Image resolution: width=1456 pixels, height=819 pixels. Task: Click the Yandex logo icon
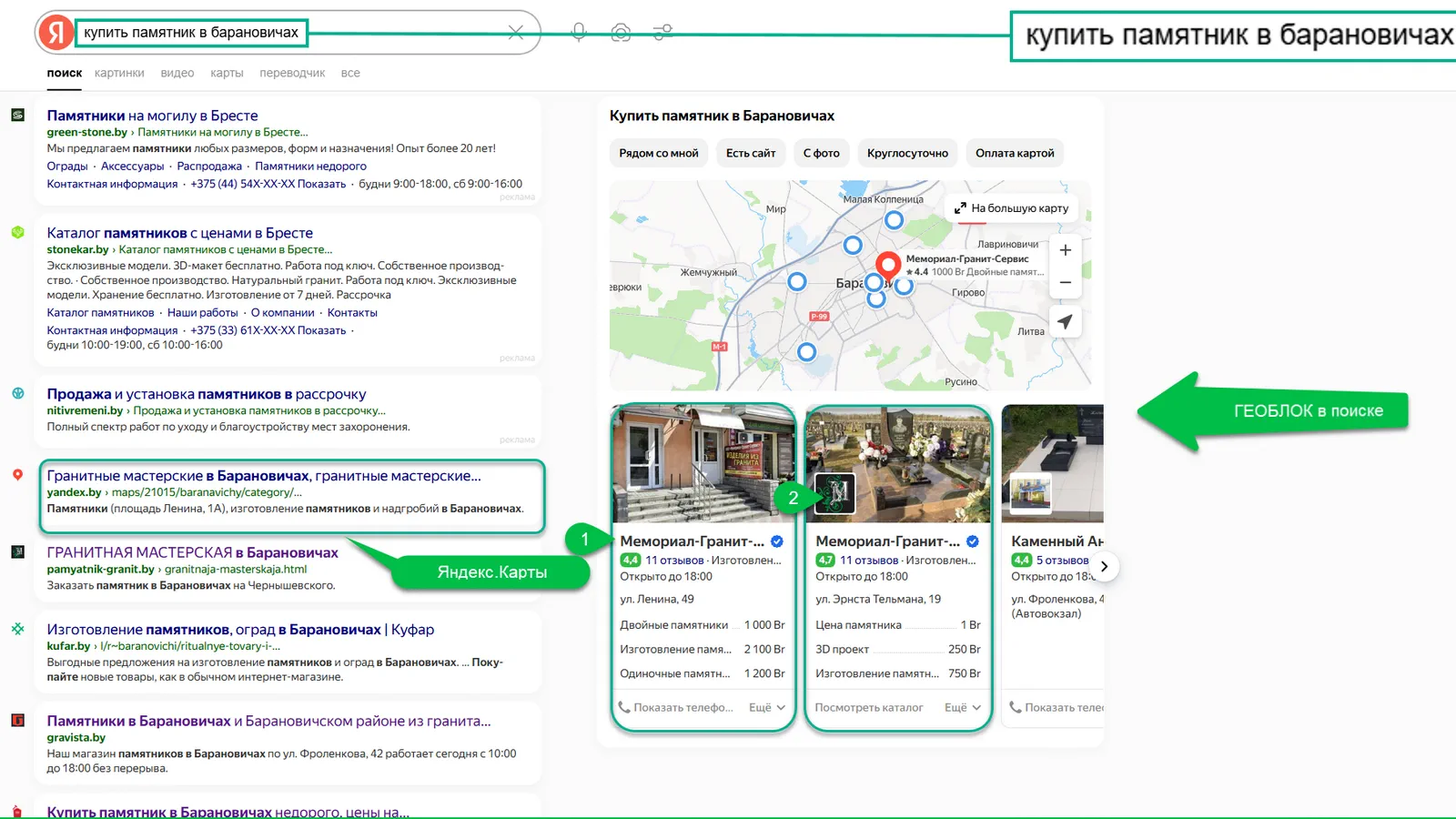point(56,33)
